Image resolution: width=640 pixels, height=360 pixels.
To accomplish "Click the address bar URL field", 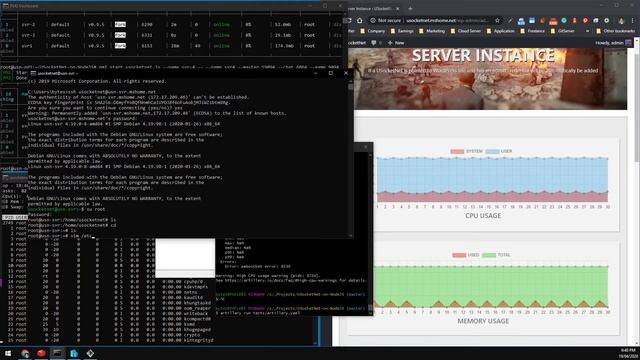I will click(447, 20).
